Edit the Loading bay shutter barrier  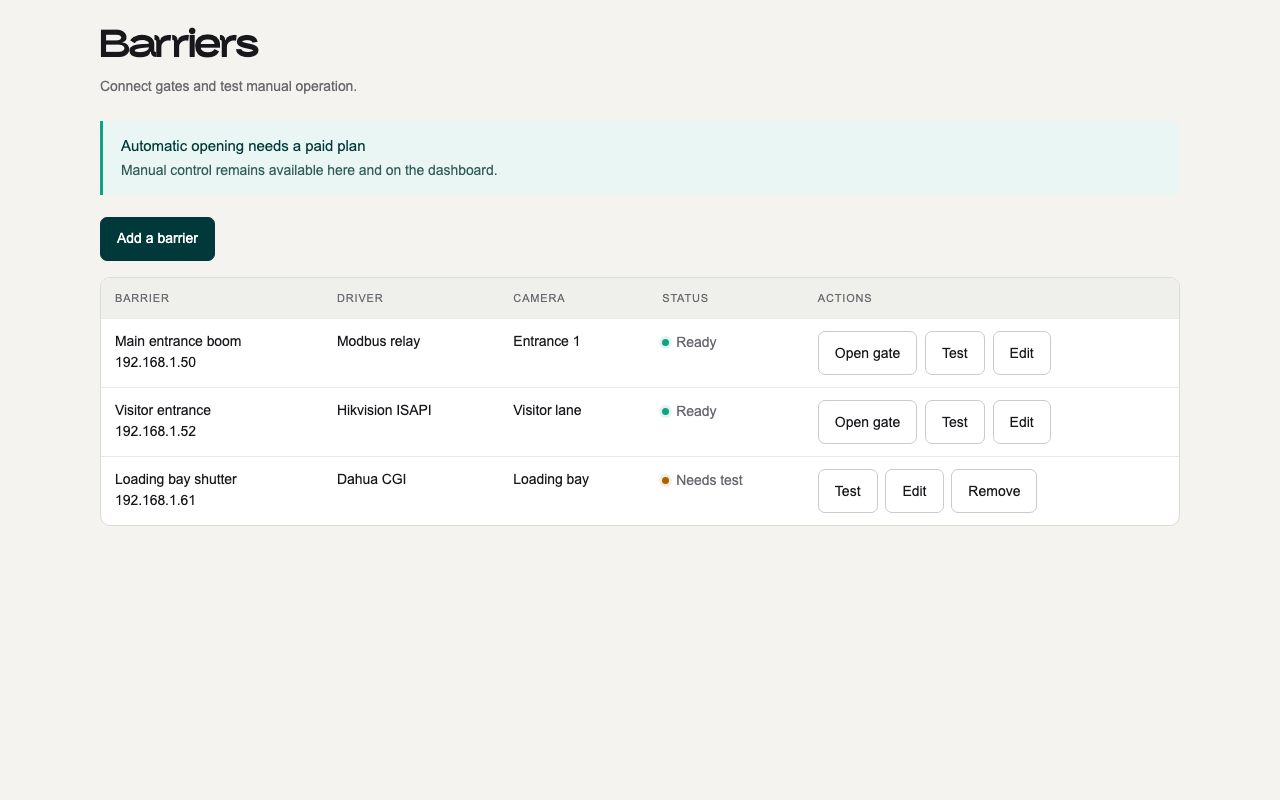914,491
